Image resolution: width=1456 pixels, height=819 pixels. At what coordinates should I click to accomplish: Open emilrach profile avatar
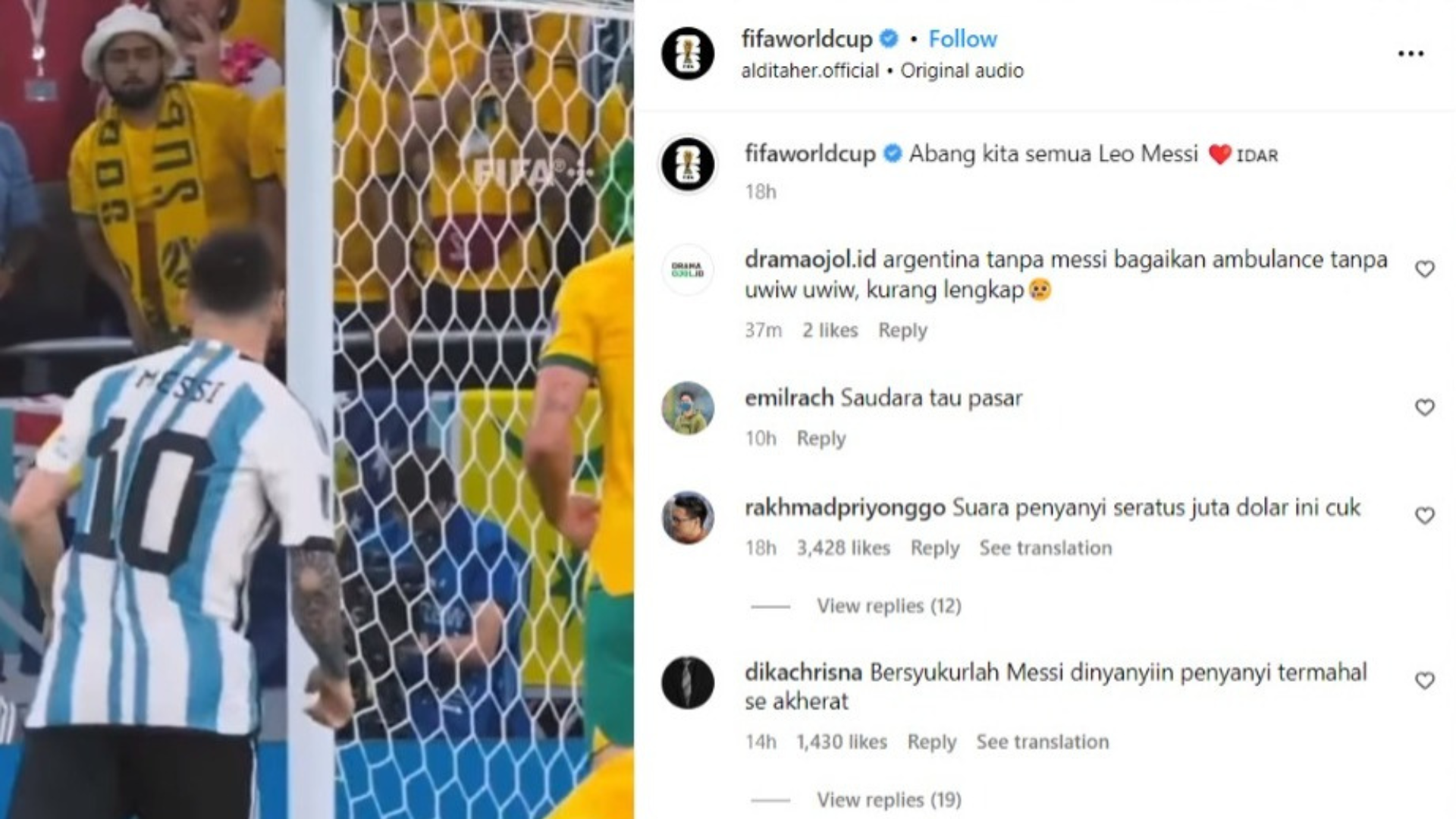[x=688, y=408]
